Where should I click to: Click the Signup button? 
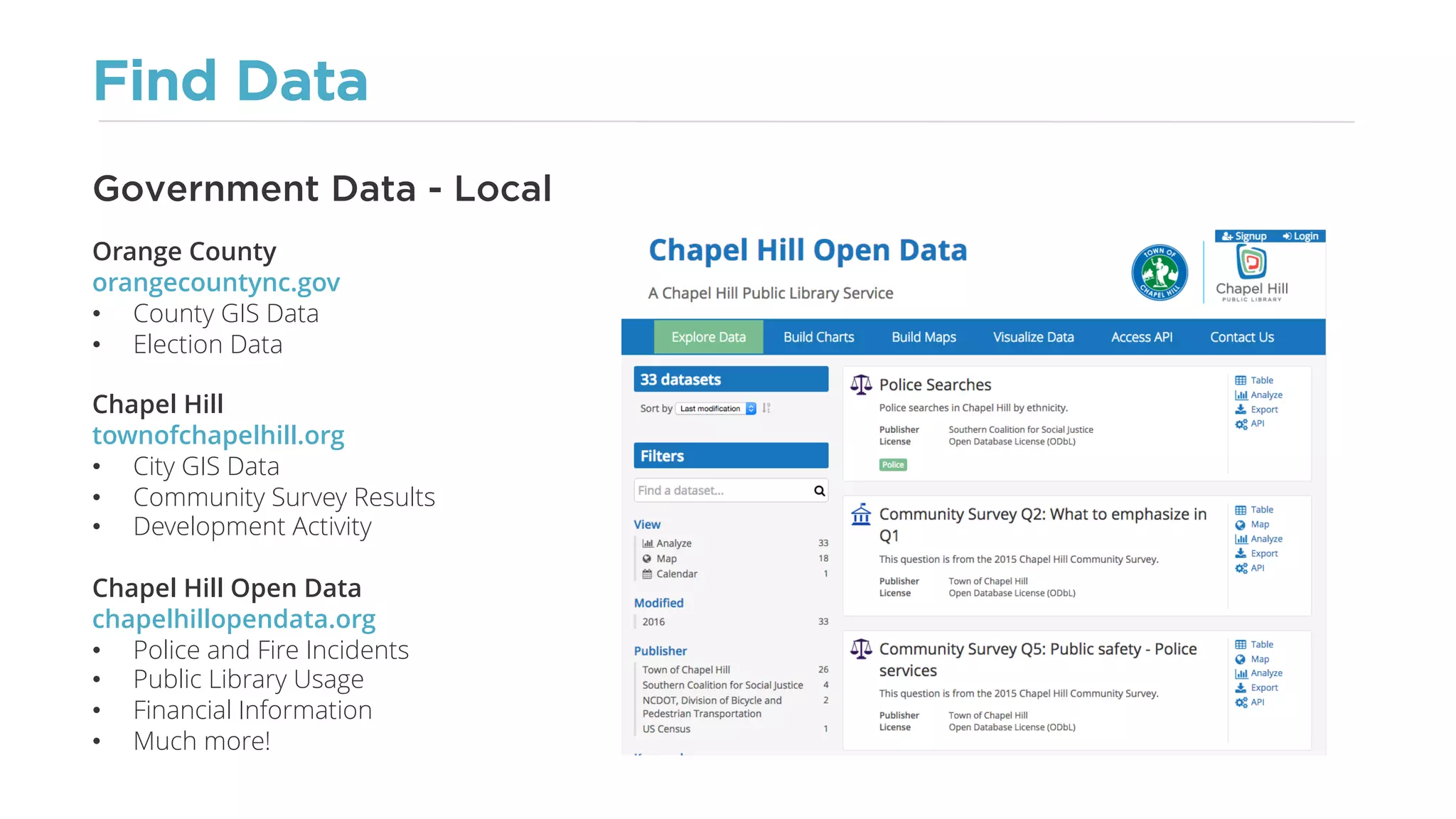tap(1244, 236)
